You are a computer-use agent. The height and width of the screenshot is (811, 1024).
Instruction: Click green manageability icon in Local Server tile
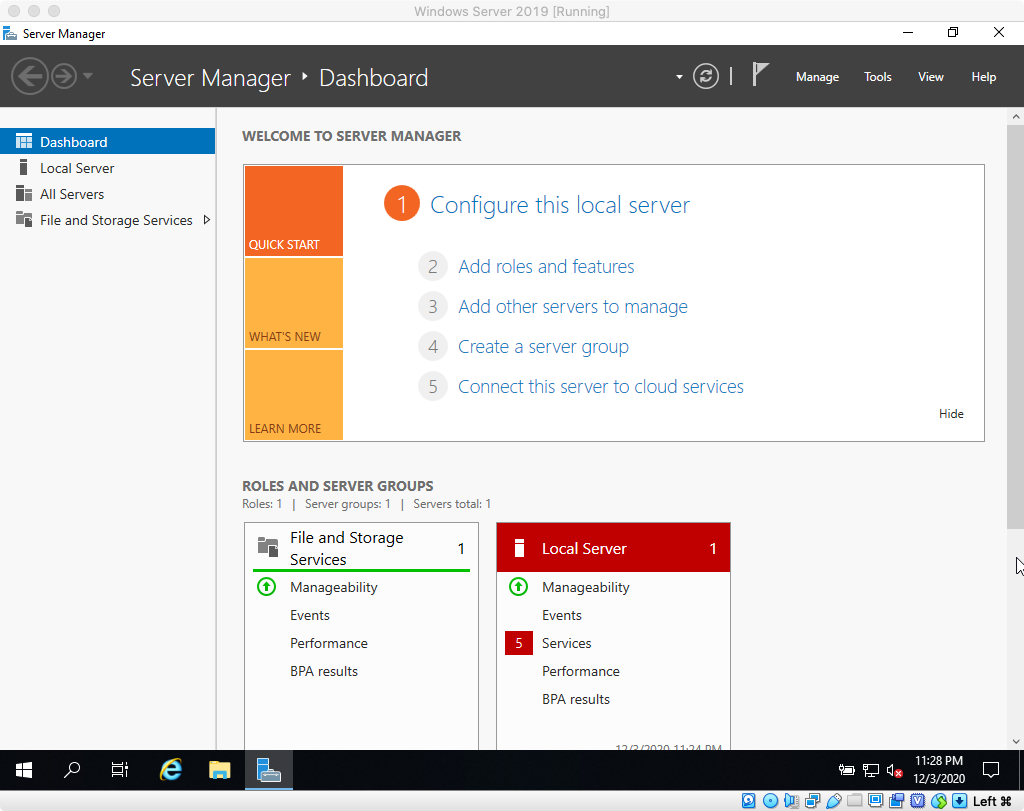click(x=519, y=586)
